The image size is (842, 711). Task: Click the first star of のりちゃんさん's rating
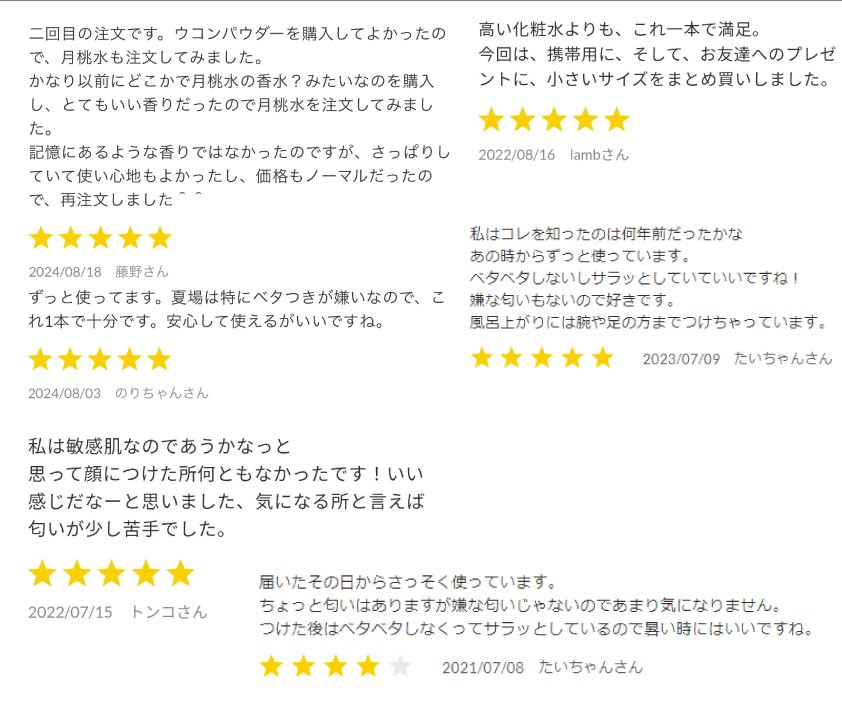coord(40,359)
